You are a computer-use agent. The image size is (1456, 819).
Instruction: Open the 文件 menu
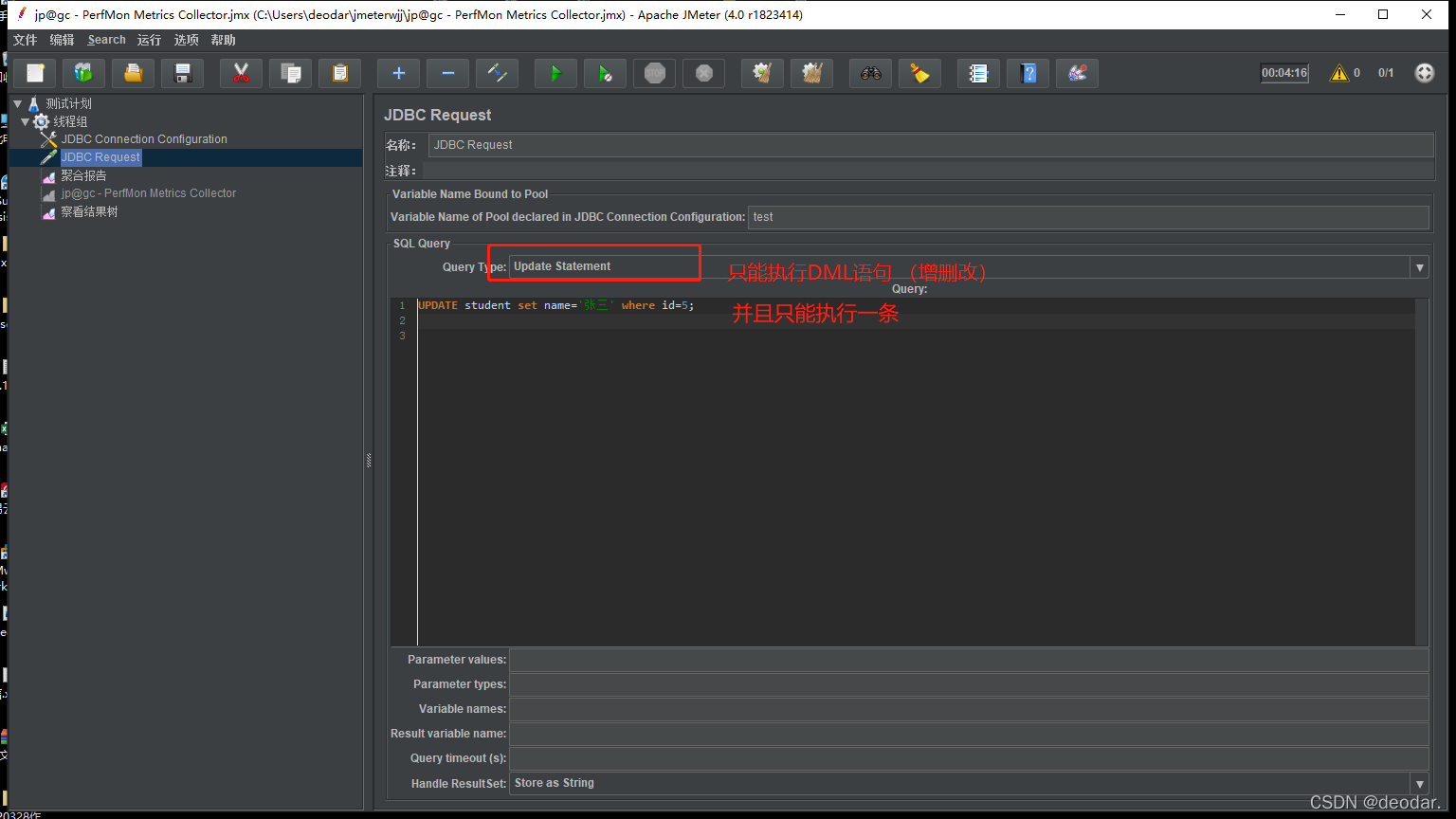(25, 40)
